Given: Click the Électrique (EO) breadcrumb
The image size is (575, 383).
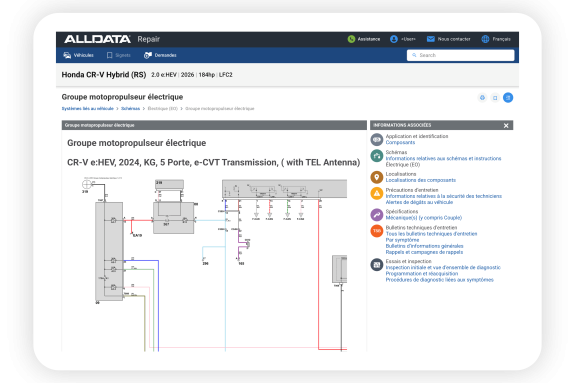Looking at the screenshot, I should click(163, 109).
